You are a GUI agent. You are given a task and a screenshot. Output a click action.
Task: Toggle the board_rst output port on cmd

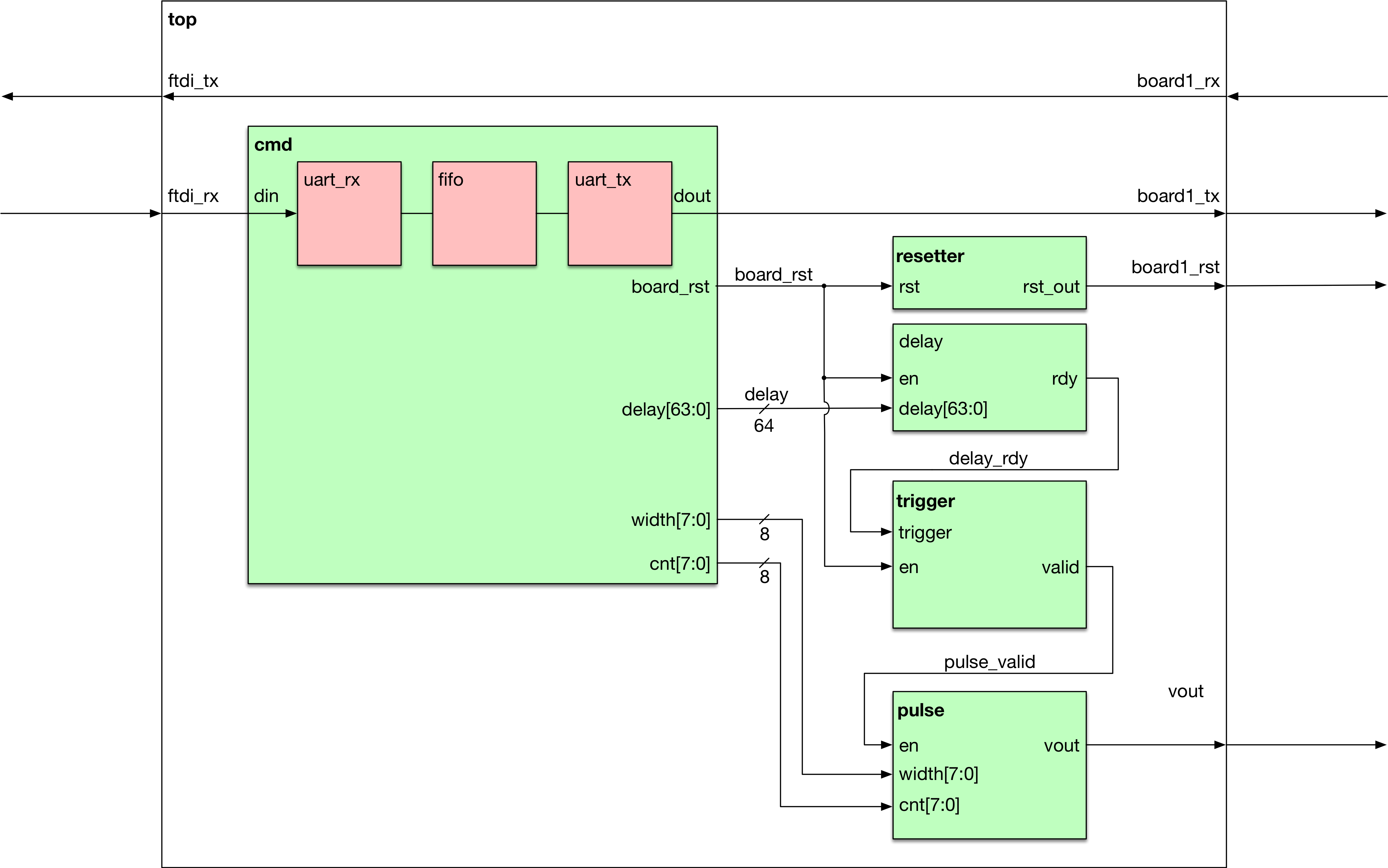670,287
